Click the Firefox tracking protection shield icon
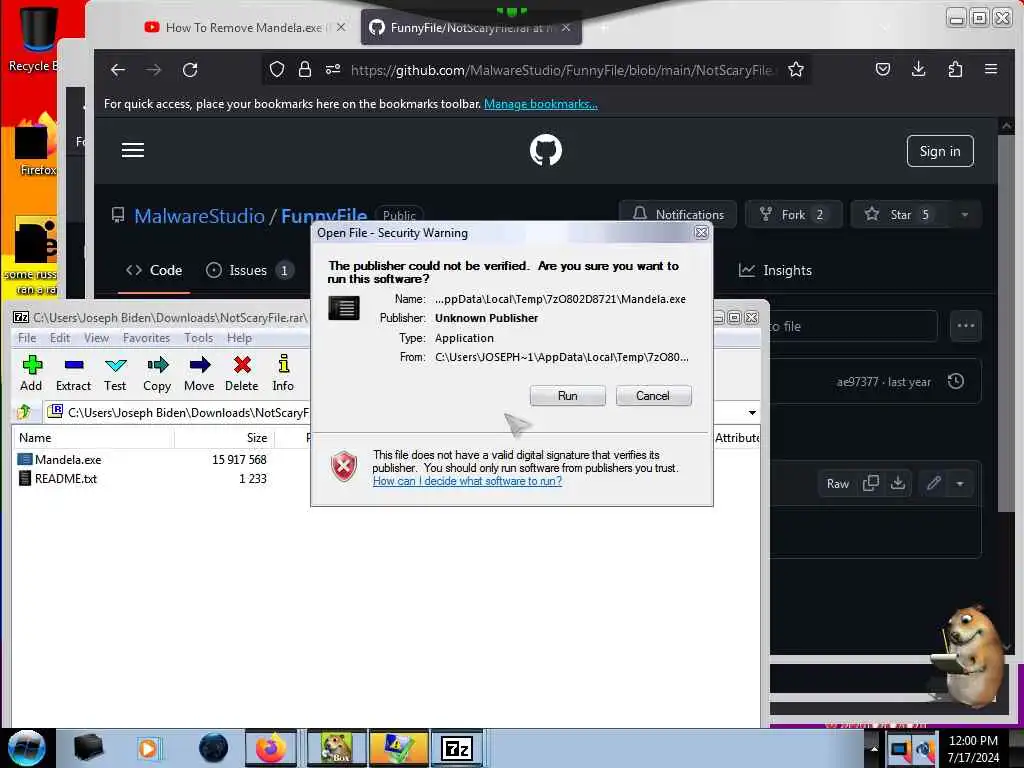 [277, 69]
